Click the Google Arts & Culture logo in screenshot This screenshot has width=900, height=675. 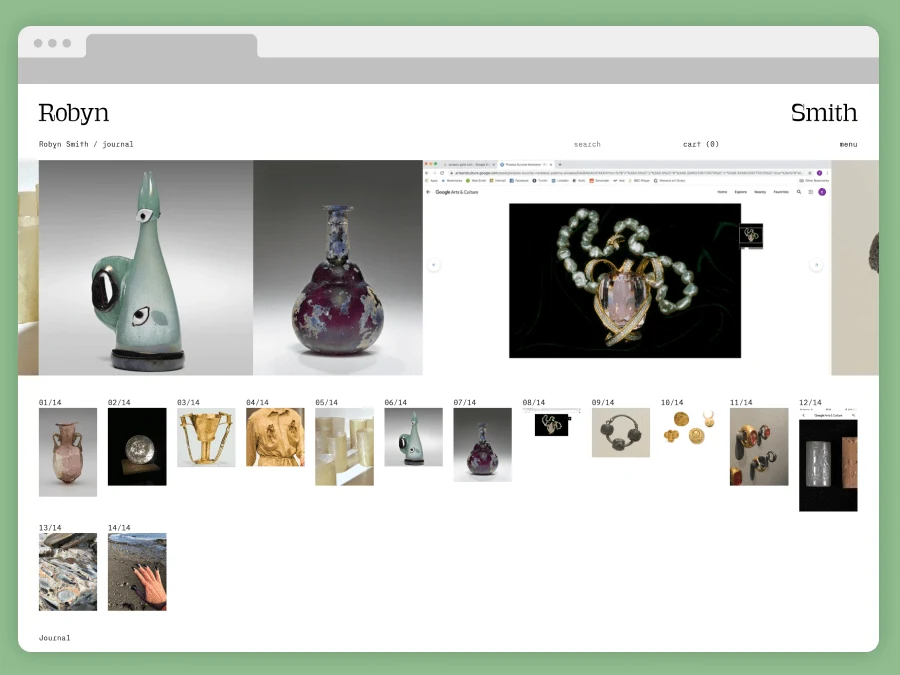(456, 192)
